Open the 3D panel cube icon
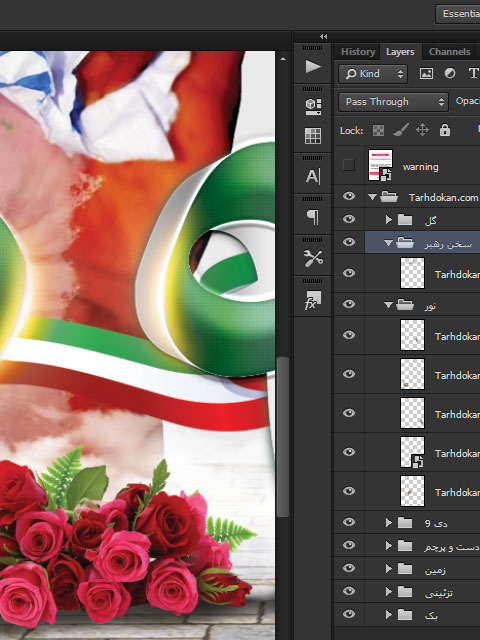 [313, 106]
